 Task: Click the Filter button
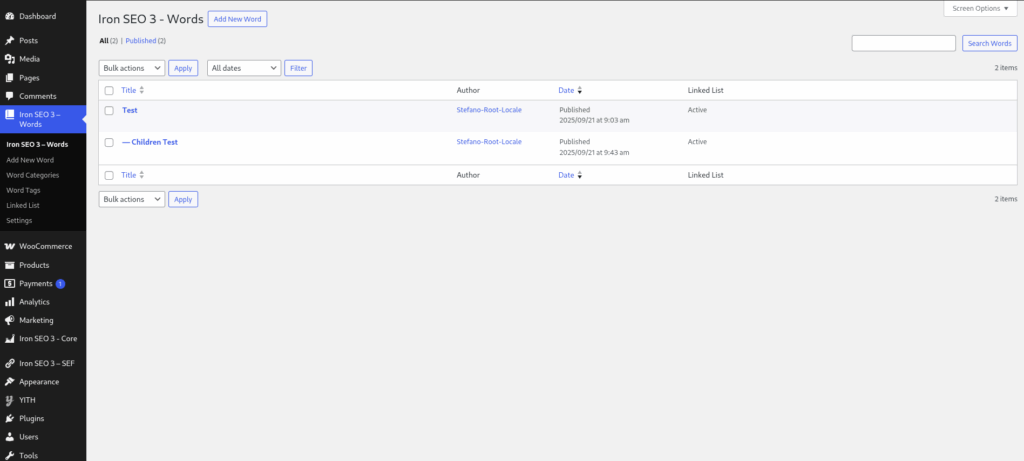tap(298, 68)
